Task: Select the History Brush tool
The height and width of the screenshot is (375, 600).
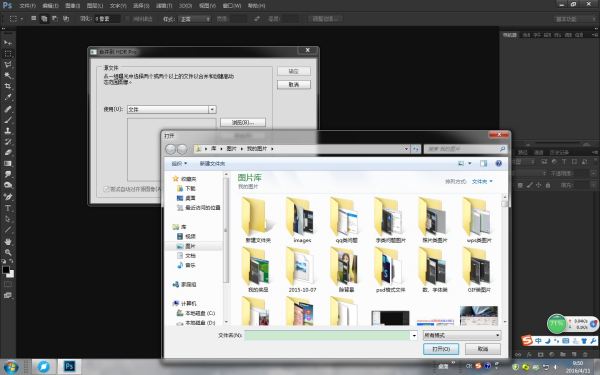Action: point(8,142)
